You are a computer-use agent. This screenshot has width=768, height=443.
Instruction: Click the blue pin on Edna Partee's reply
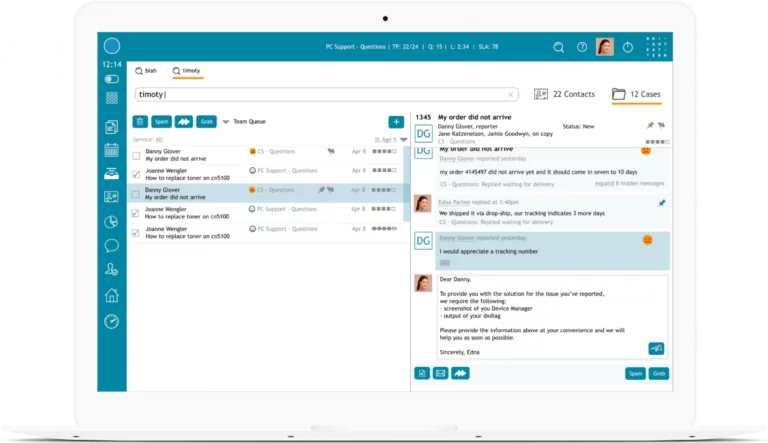tap(662, 203)
